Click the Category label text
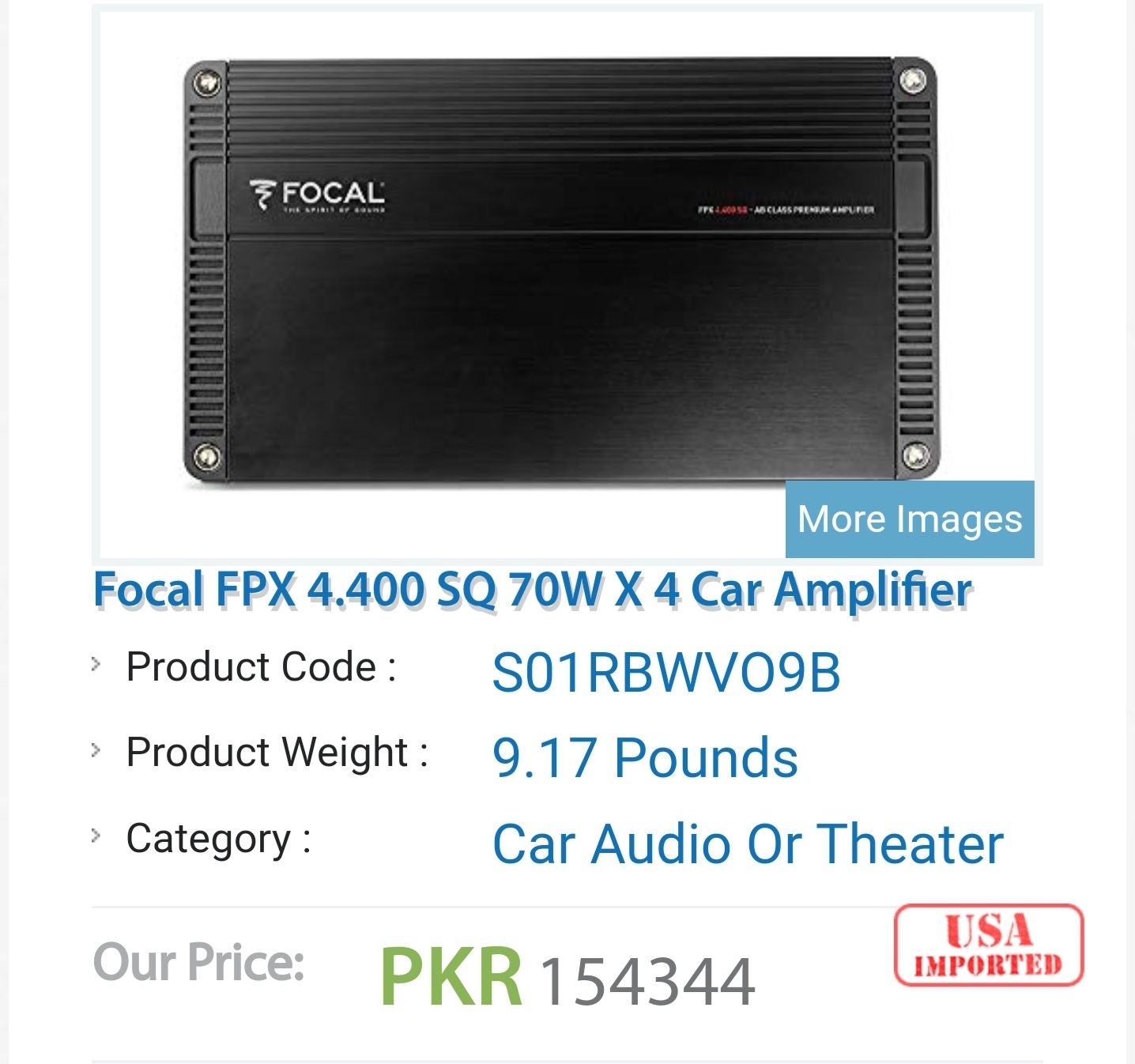The height and width of the screenshot is (1064, 1135). click(218, 839)
